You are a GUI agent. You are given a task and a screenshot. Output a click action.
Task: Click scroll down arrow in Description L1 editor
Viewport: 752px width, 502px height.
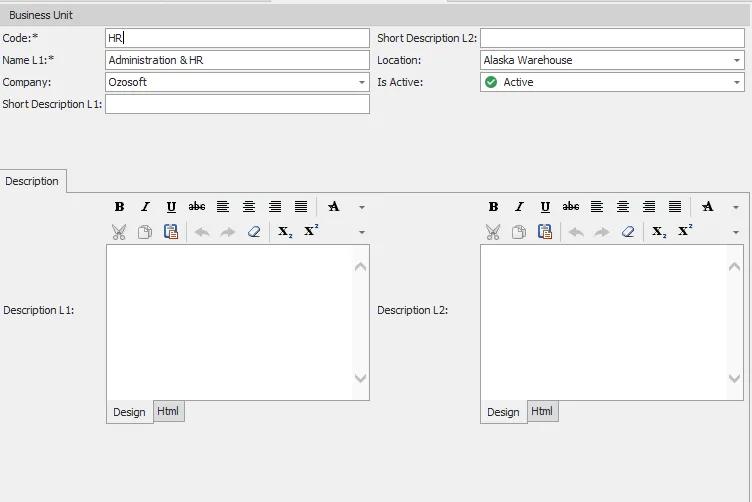pyautogui.click(x=361, y=378)
